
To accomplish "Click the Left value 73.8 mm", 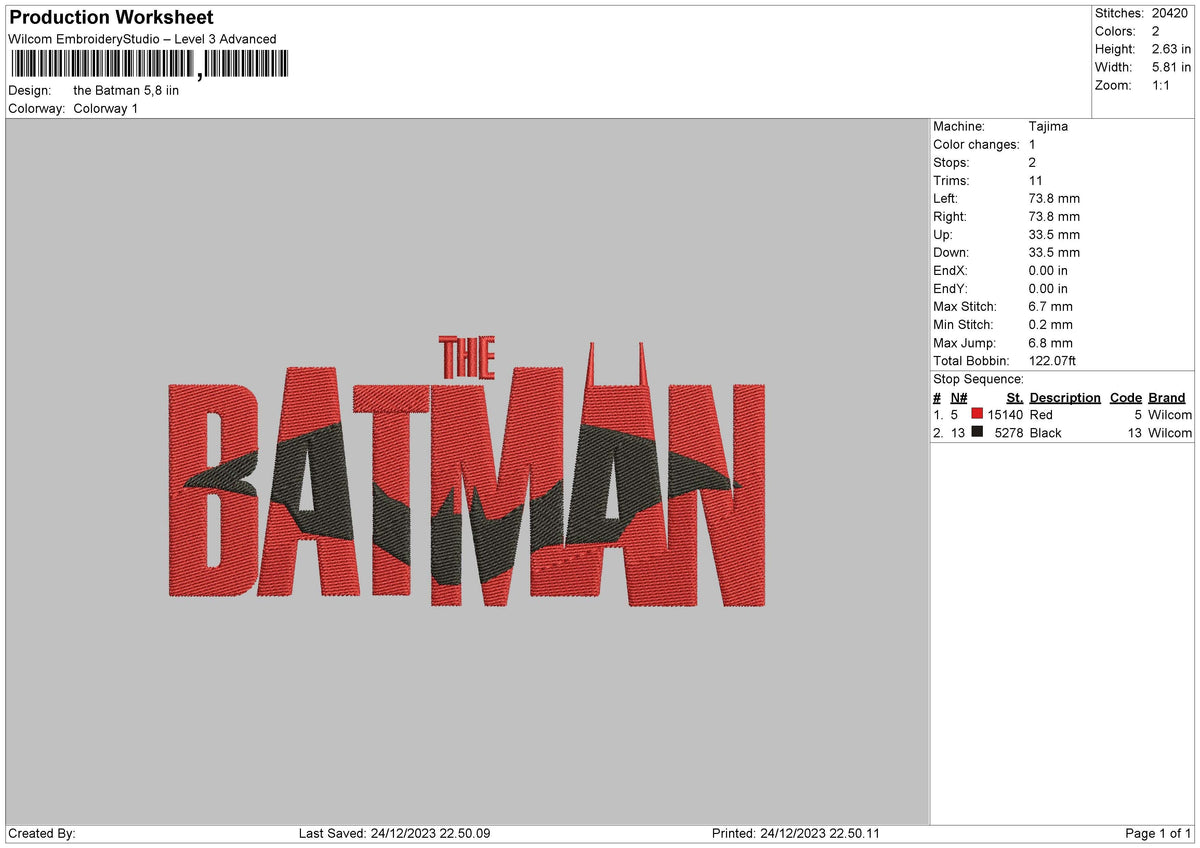I will [1054, 198].
